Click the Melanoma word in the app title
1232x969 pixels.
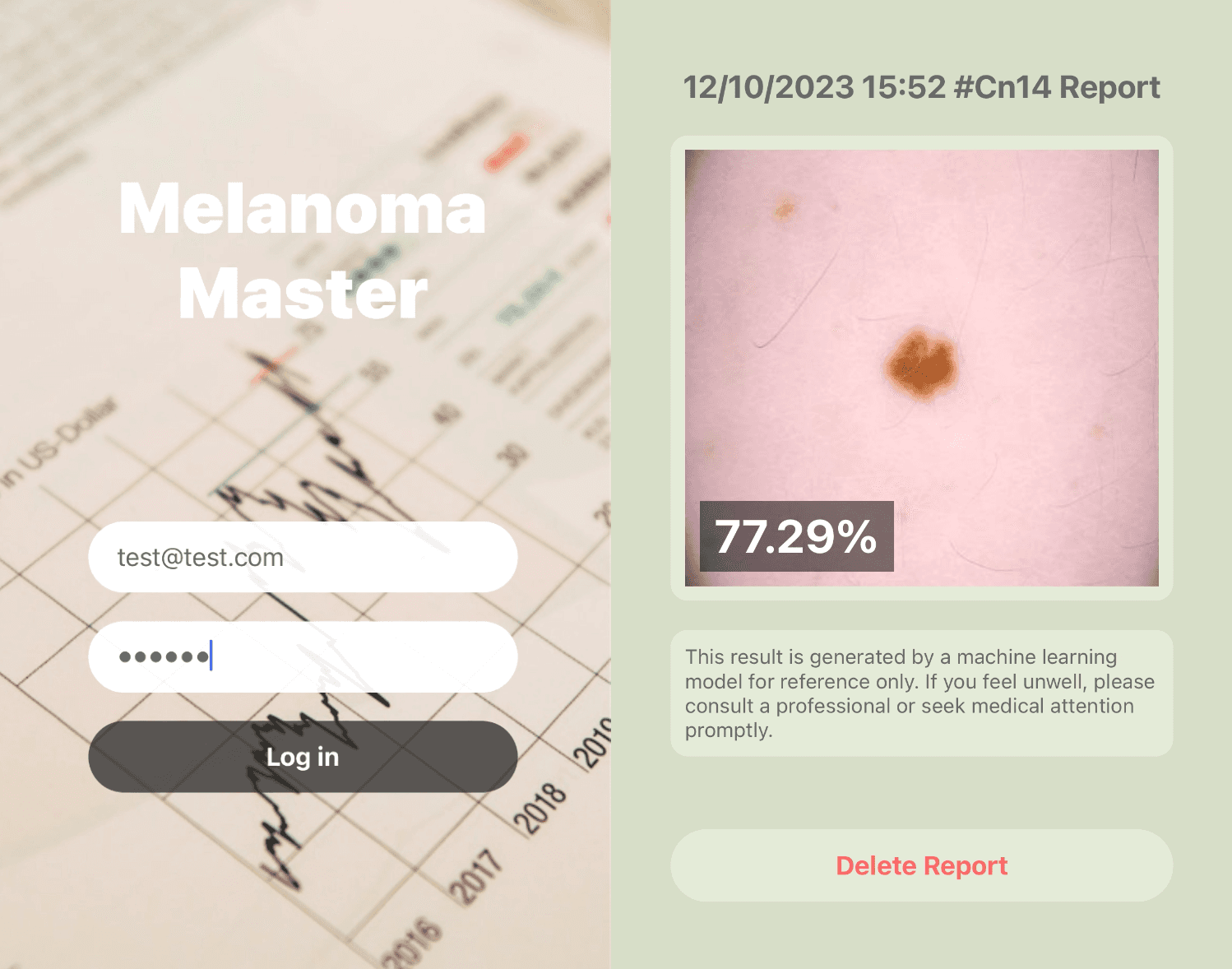click(303, 209)
